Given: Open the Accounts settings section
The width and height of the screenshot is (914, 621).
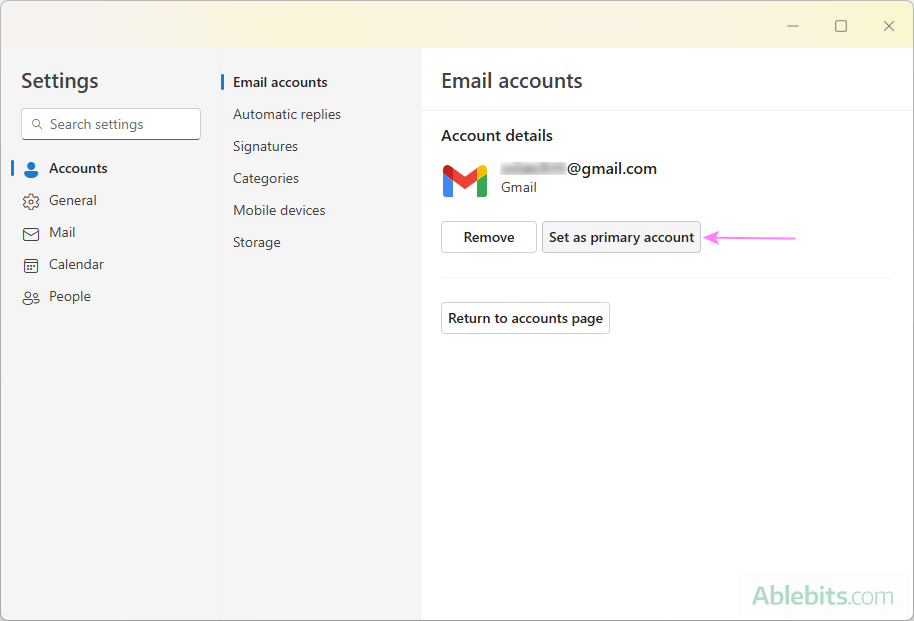Looking at the screenshot, I should click(x=78, y=169).
